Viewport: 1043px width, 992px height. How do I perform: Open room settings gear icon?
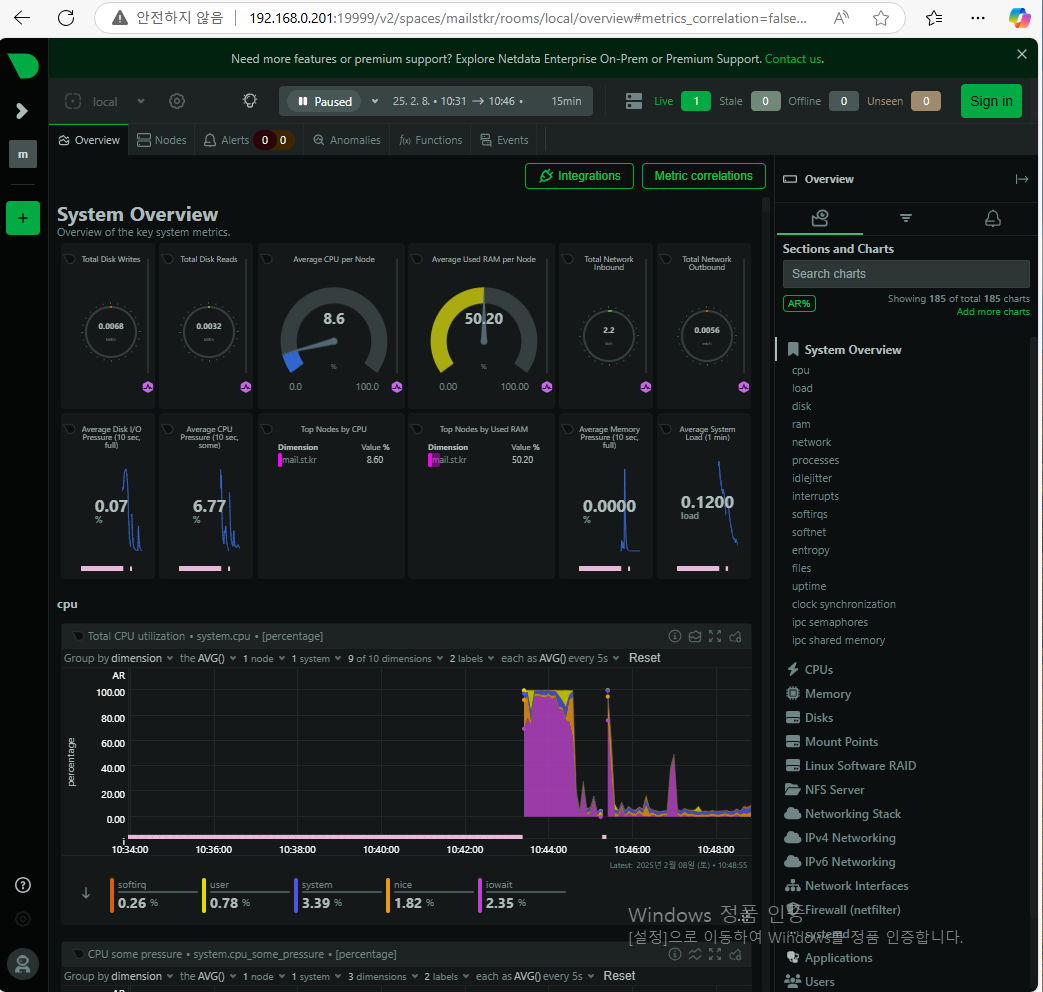pos(177,101)
